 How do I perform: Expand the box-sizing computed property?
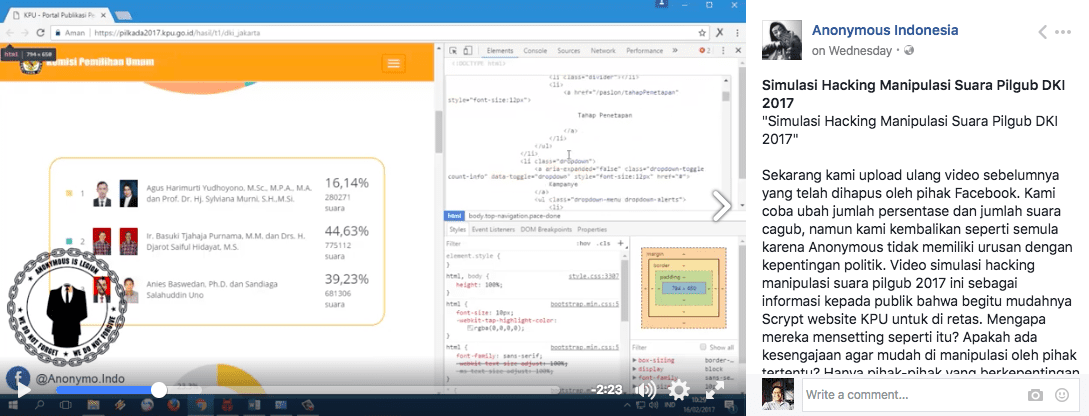636,358
